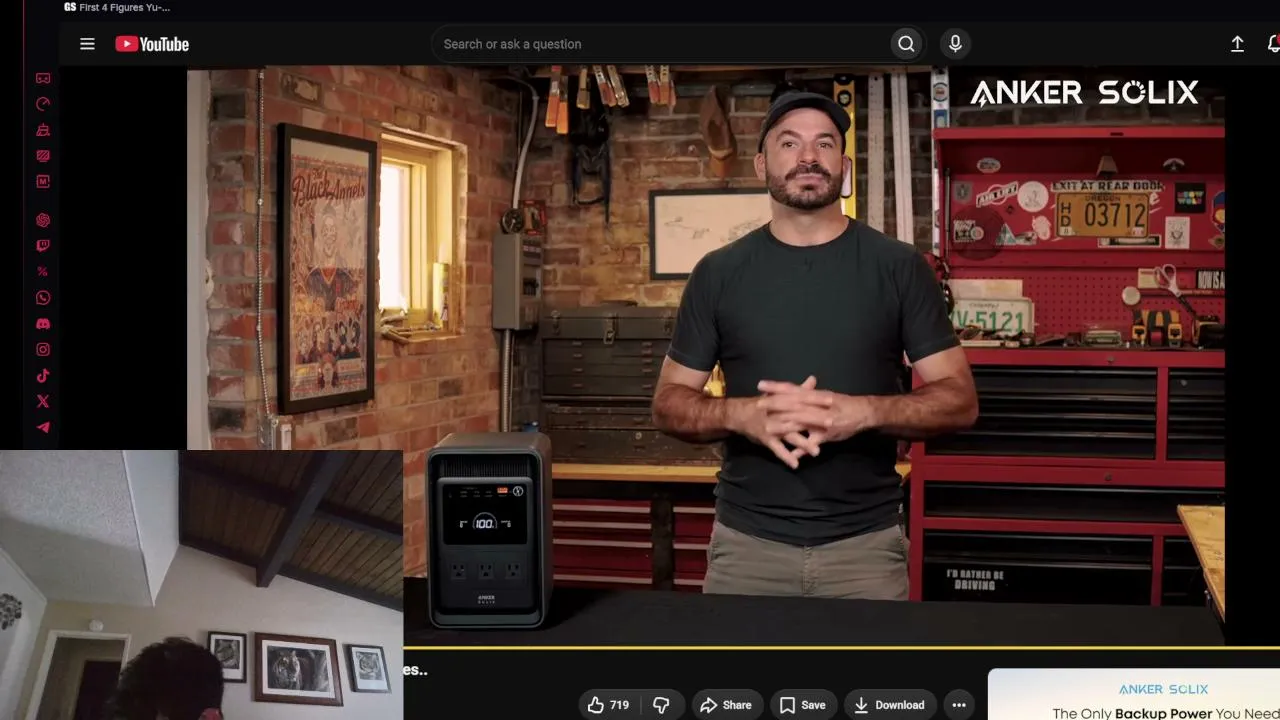This screenshot has width=1280, height=720.
Task: Download the video
Action: pos(889,705)
